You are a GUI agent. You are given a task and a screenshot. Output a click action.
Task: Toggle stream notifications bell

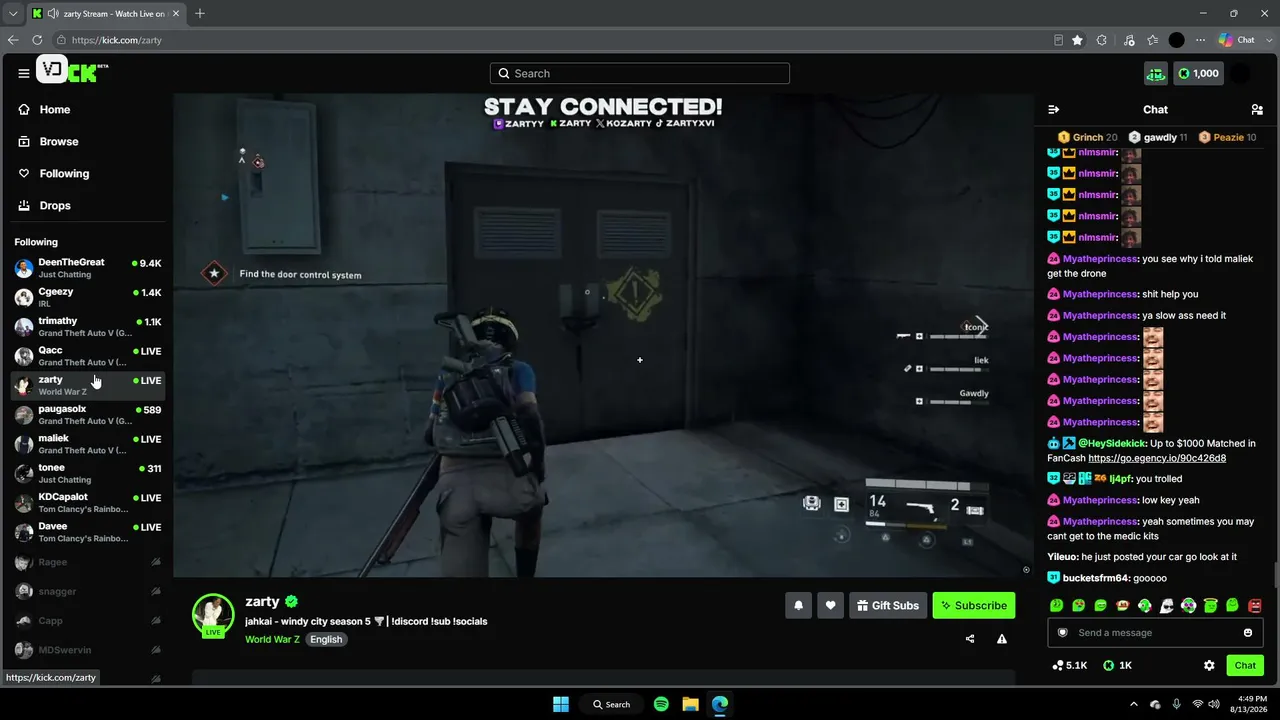pyautogui.click(x=798, y=605)
